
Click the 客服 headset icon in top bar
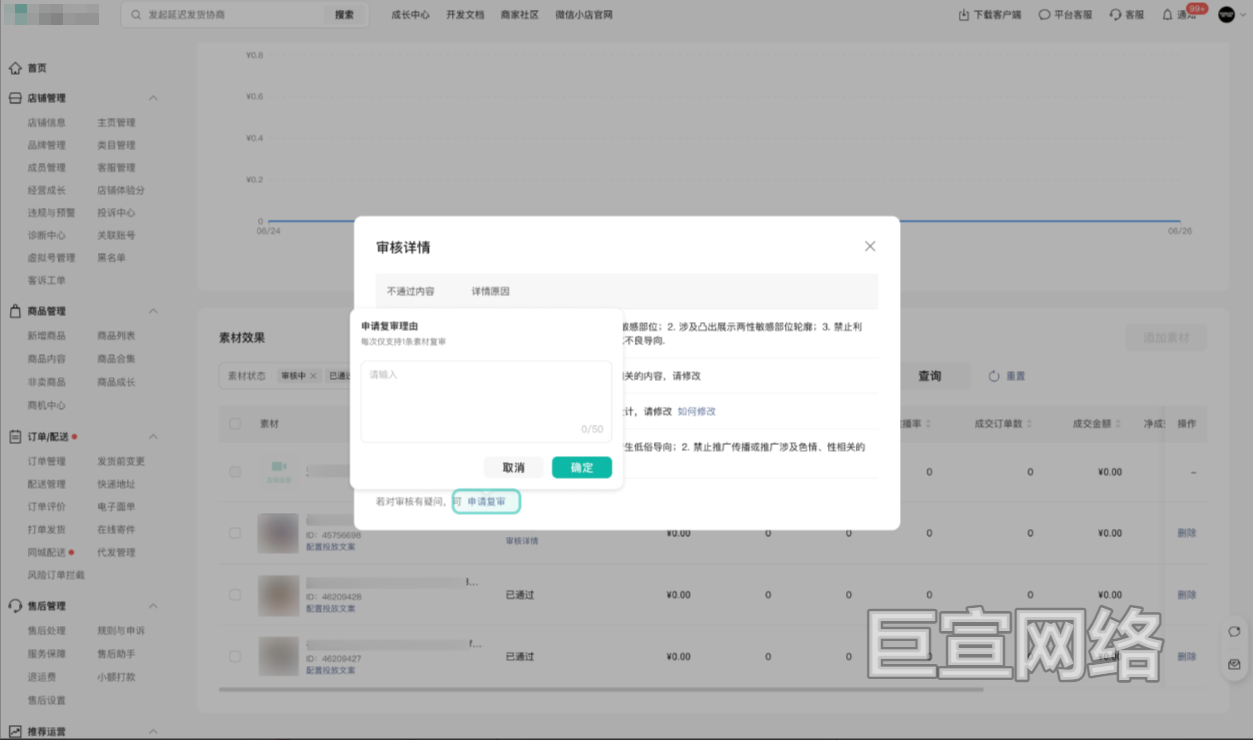pyautogui.click(x=1115, y=15)
